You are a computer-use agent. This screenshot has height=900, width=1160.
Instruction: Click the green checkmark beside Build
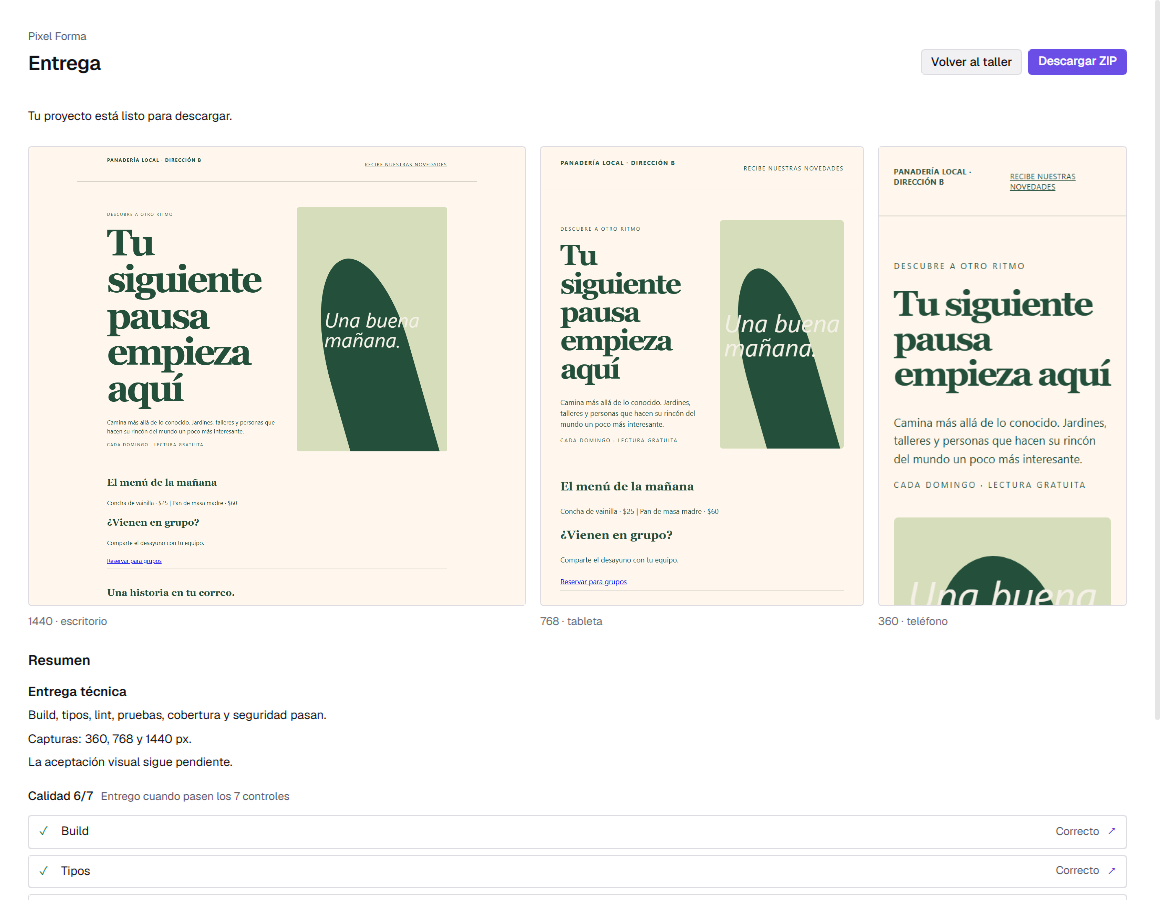coord(44,831)
